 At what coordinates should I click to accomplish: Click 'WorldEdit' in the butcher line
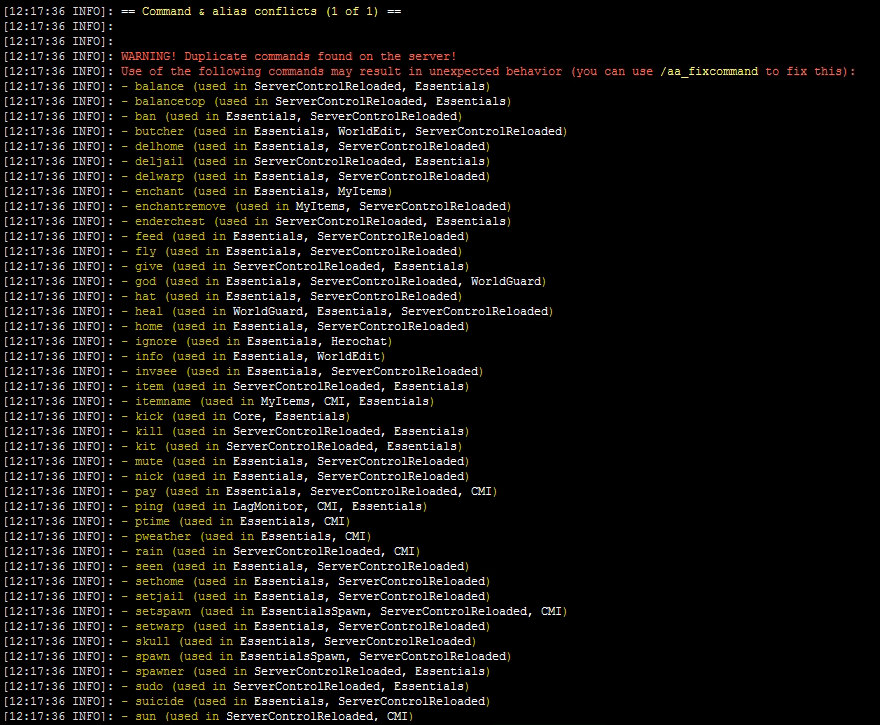pyautogui.click(x=371, y=131)
